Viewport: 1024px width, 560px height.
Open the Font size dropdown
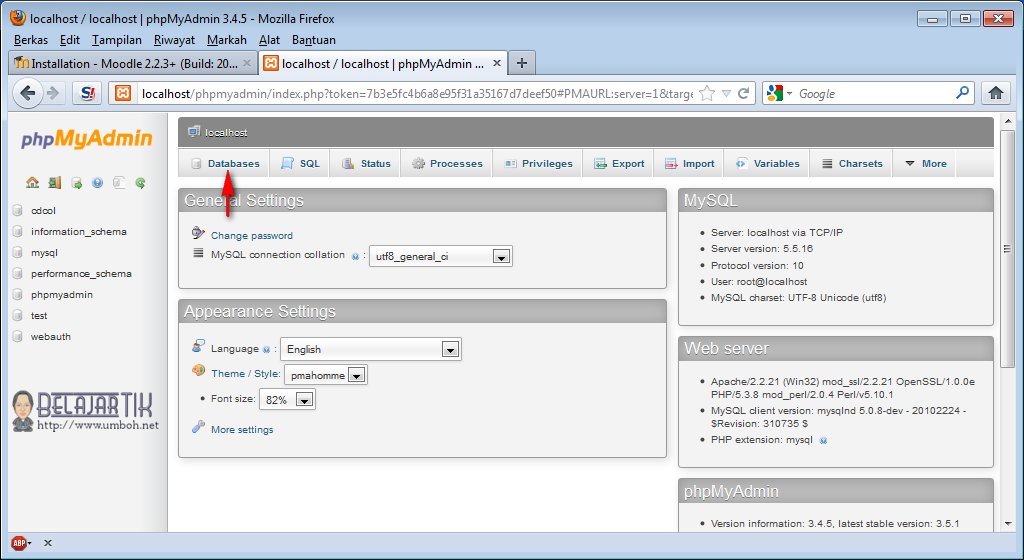[x=287, y=399]
